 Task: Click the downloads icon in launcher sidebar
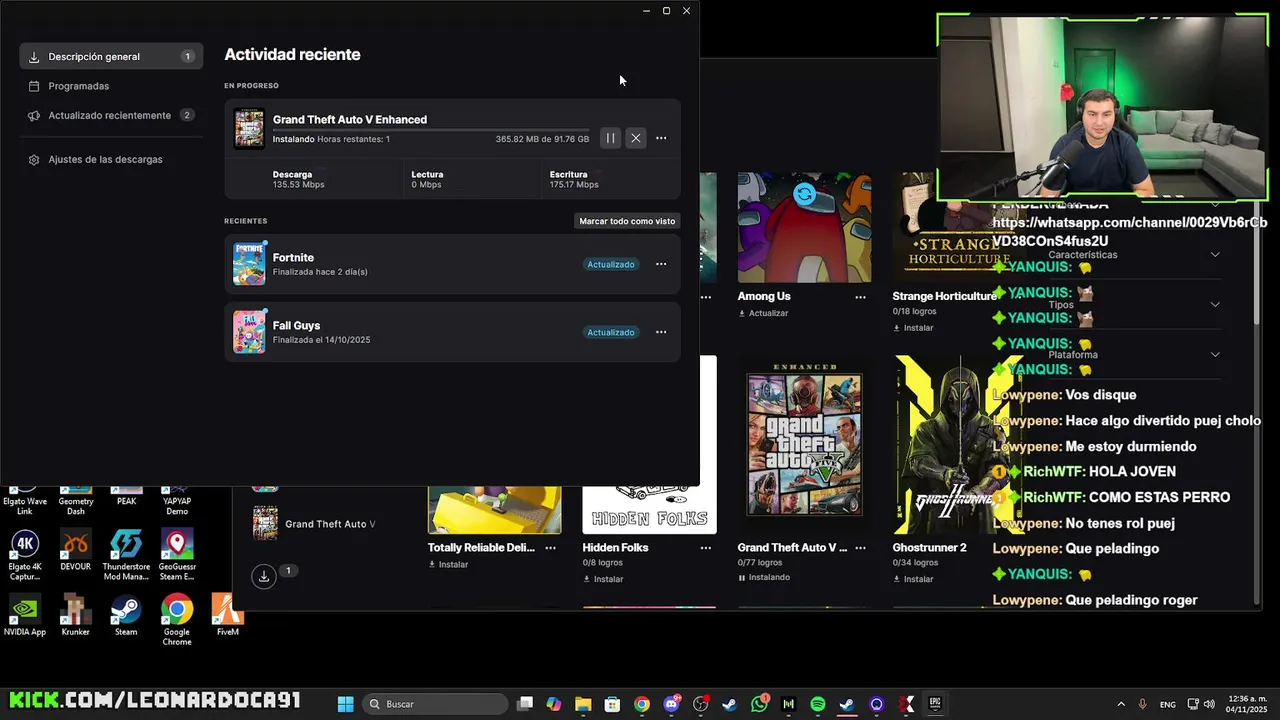263,576
